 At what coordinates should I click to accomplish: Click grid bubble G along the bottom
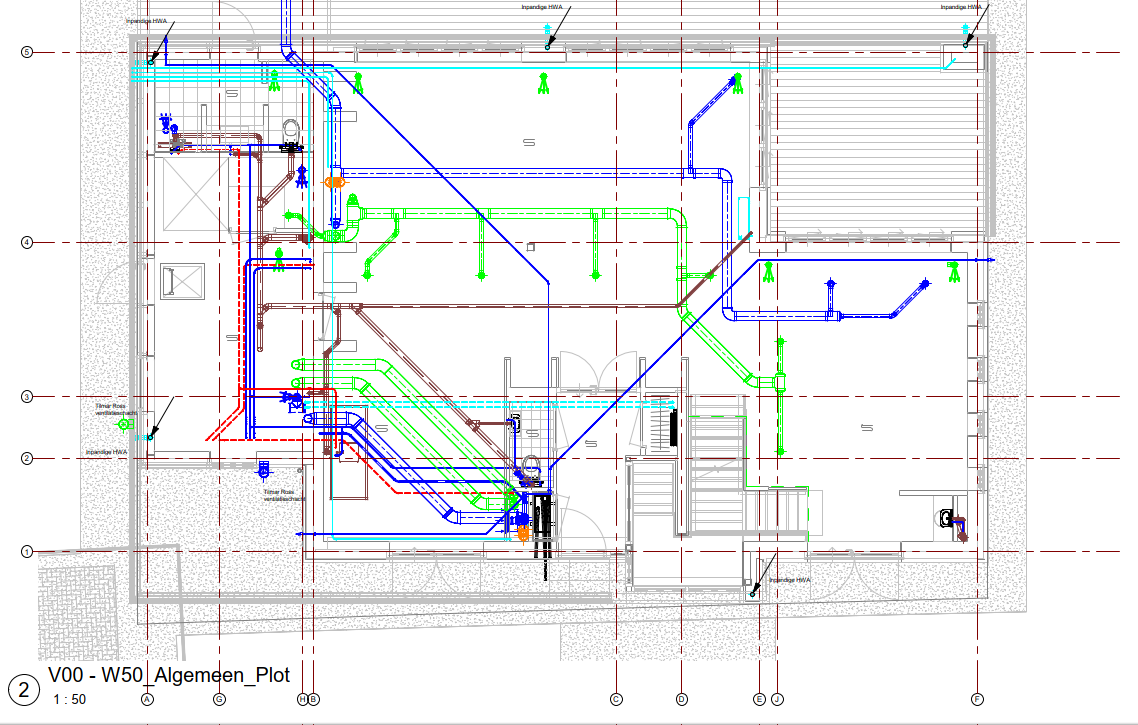click(219, 699)
